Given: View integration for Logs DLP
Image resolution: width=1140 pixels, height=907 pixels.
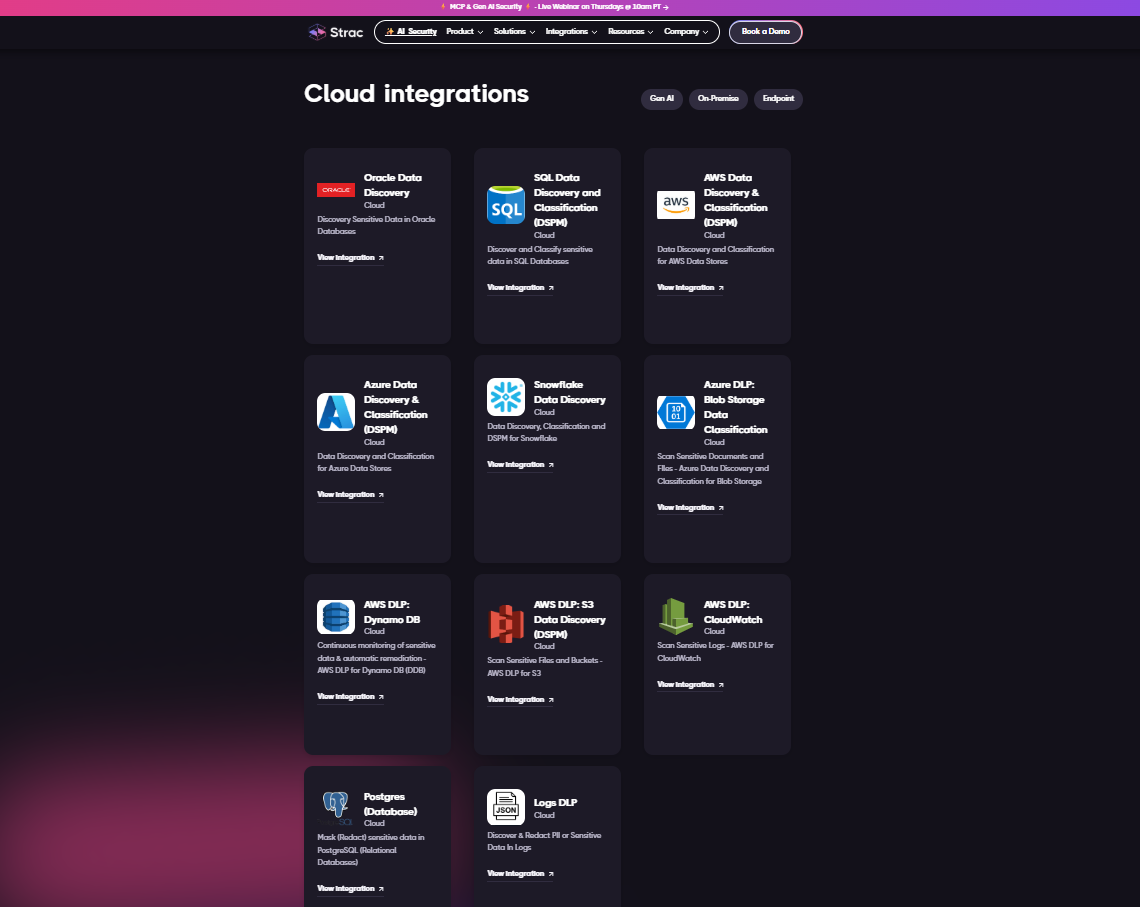Looking at the screenshot, I should (x=521, y=874).
